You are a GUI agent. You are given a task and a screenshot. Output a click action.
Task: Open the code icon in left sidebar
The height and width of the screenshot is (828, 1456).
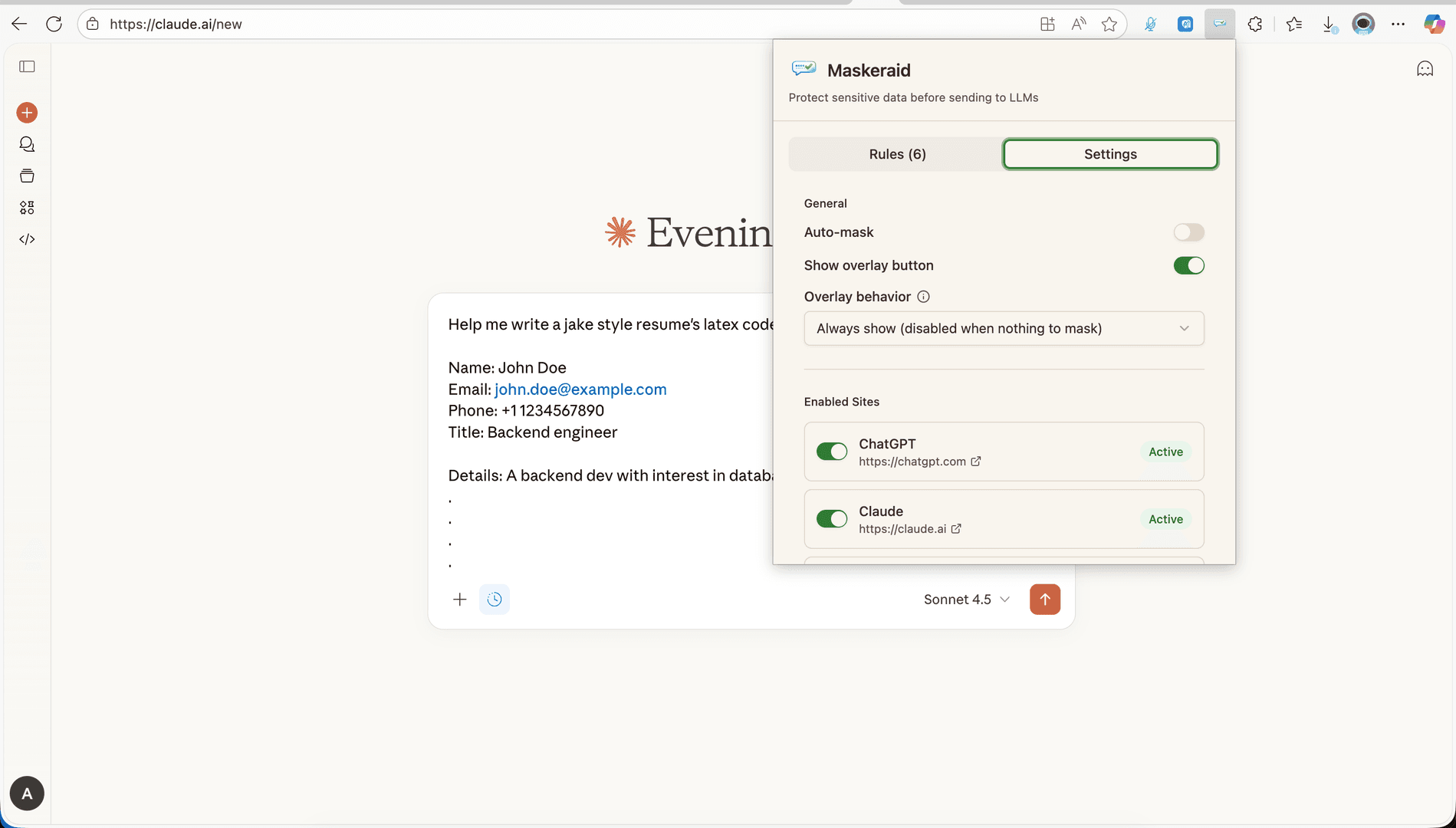point(27,239)
